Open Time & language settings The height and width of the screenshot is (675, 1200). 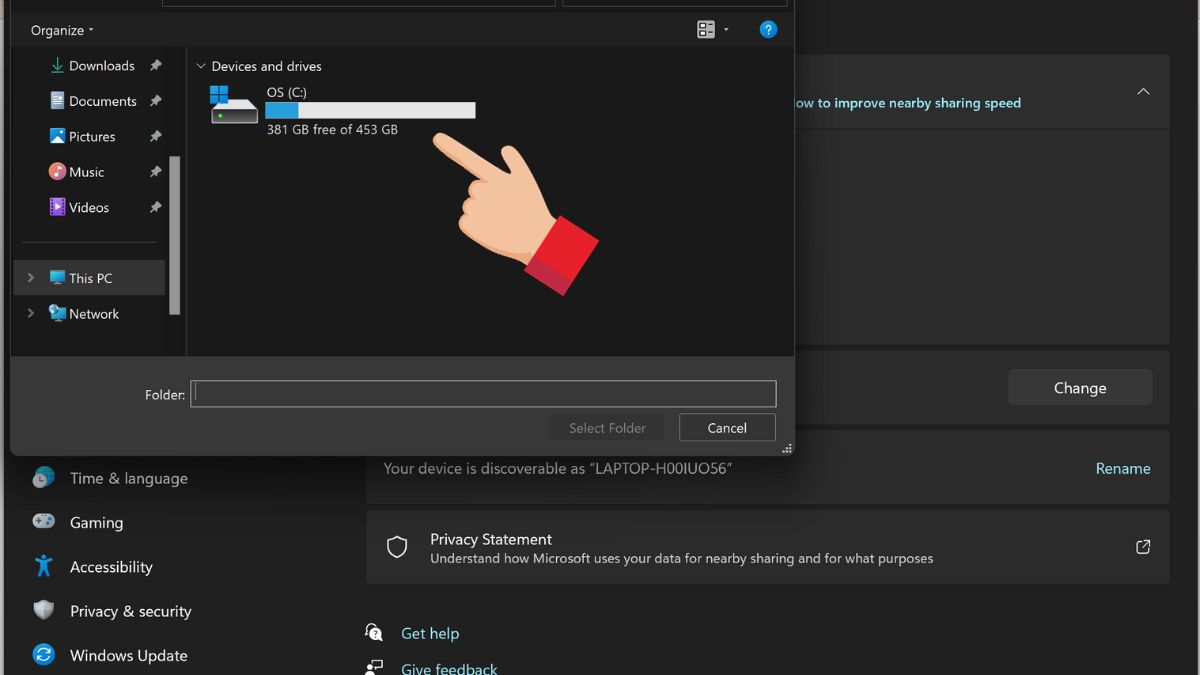click(x=128, y=478)
